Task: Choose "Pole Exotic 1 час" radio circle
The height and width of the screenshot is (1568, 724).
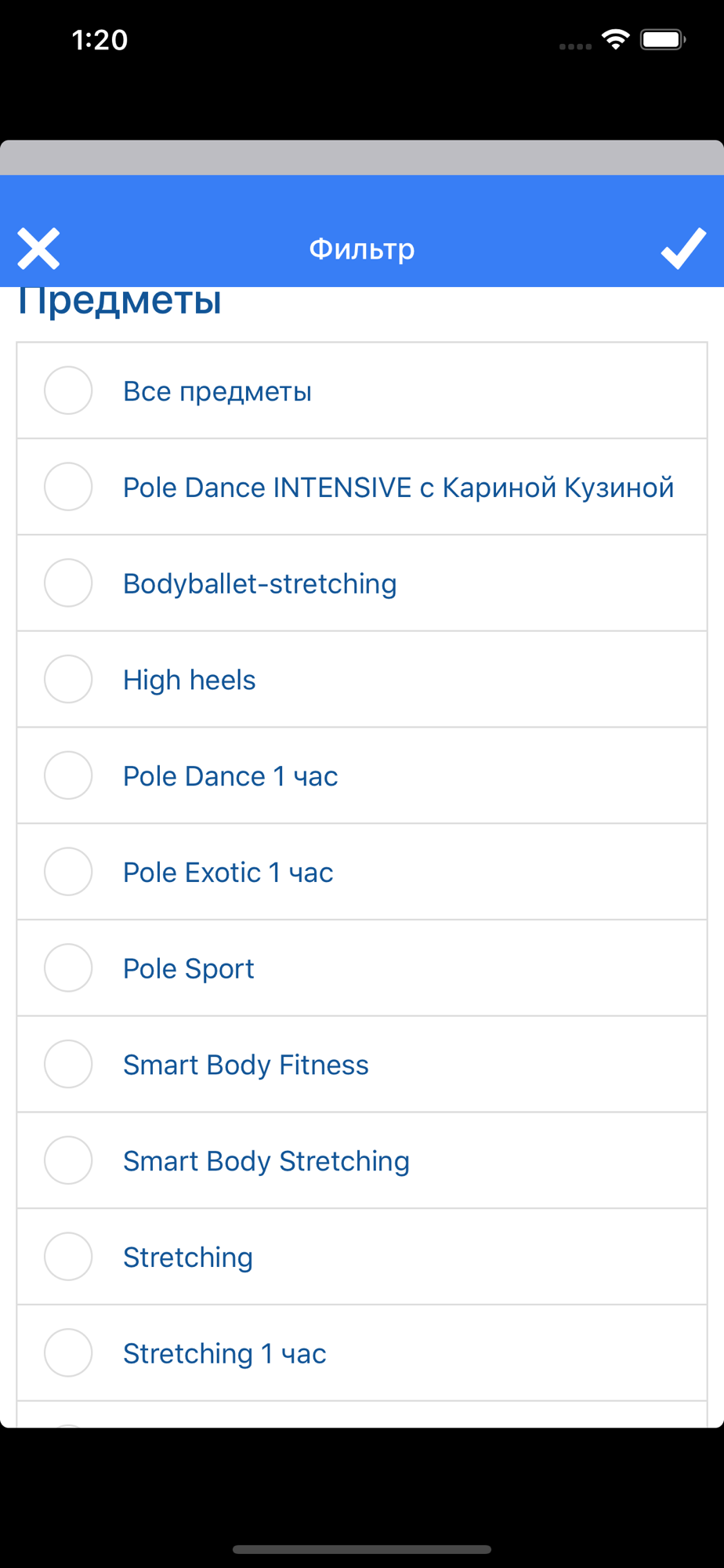Action: point(68,872)
